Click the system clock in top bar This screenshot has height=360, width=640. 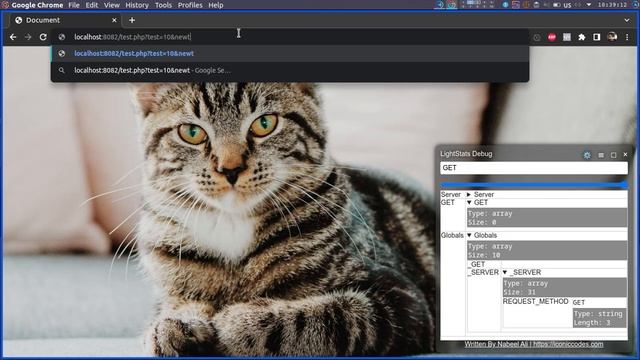(x=612, y=5)
